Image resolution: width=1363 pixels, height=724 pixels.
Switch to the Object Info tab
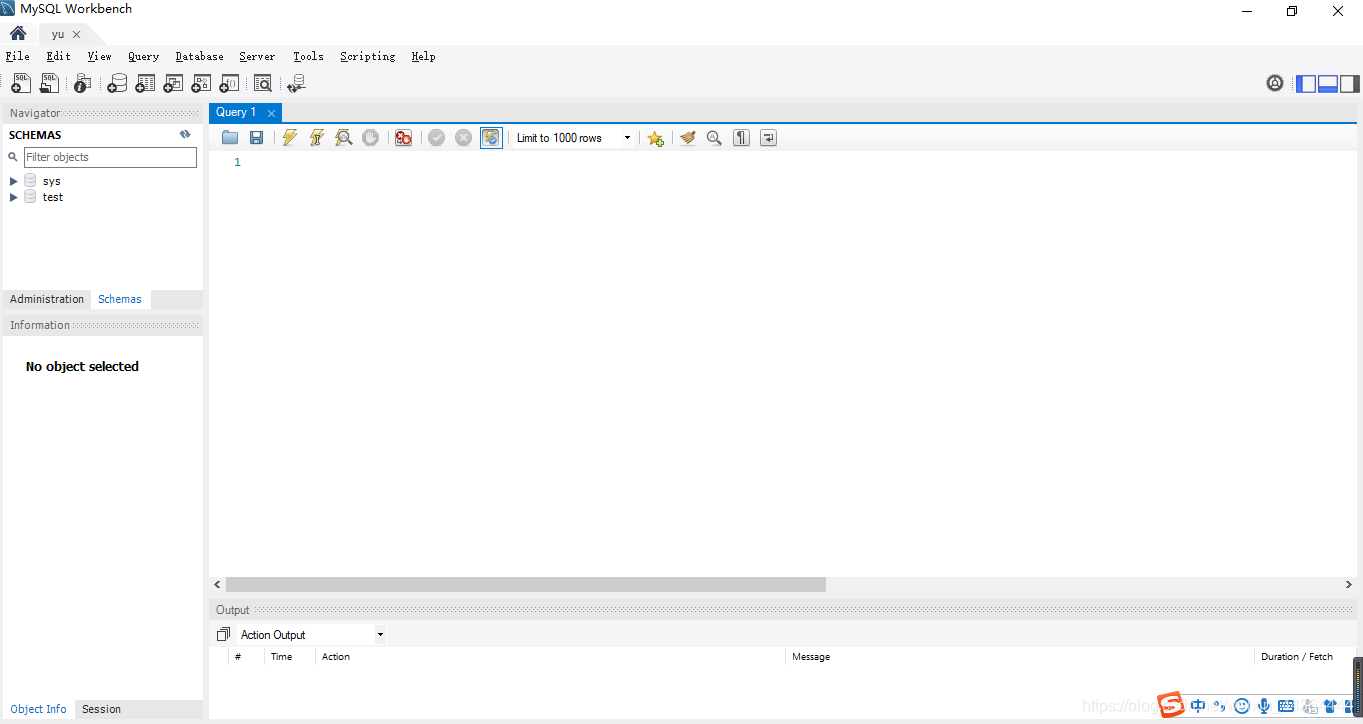point(38,709)
